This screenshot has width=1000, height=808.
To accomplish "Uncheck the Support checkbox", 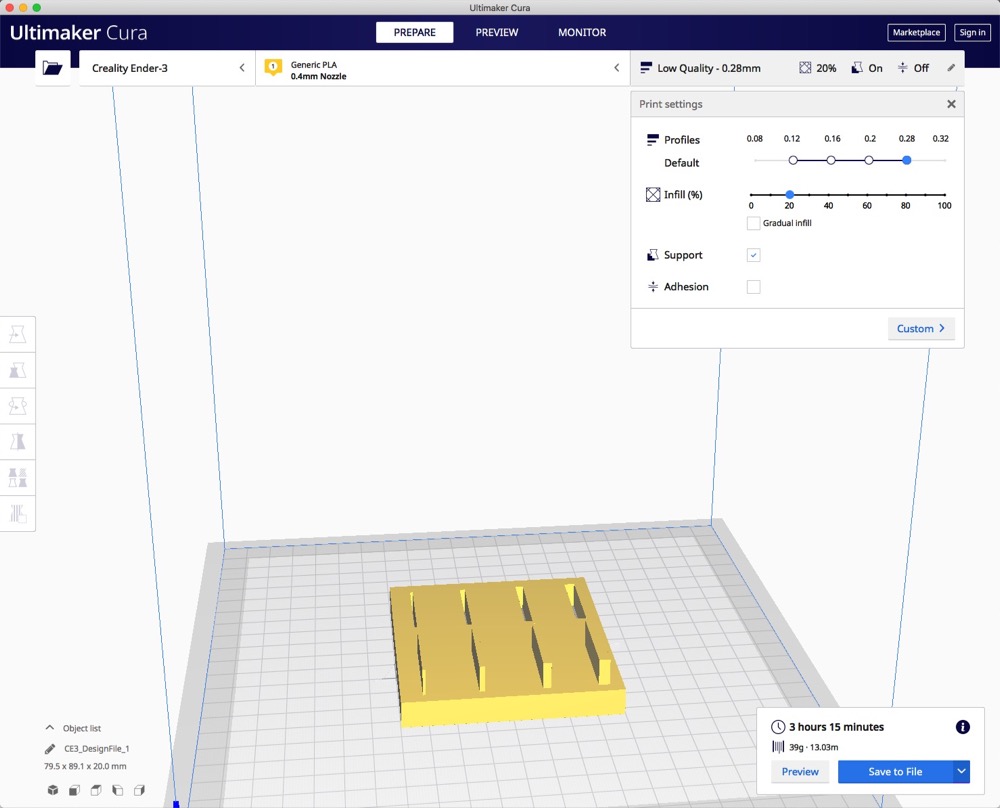I will tap(753, 255).
